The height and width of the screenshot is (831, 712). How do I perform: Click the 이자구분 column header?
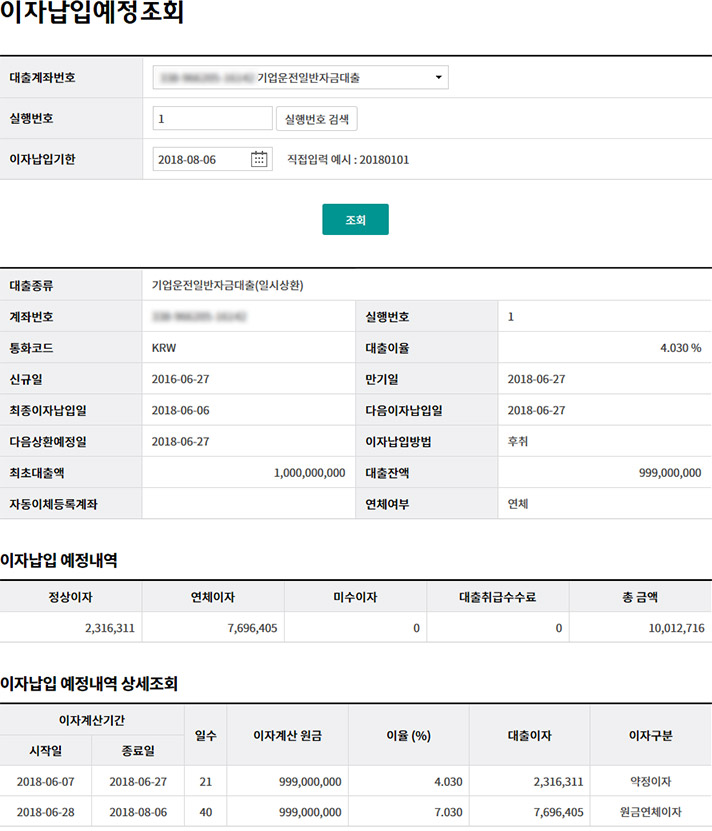pos(650,735)
